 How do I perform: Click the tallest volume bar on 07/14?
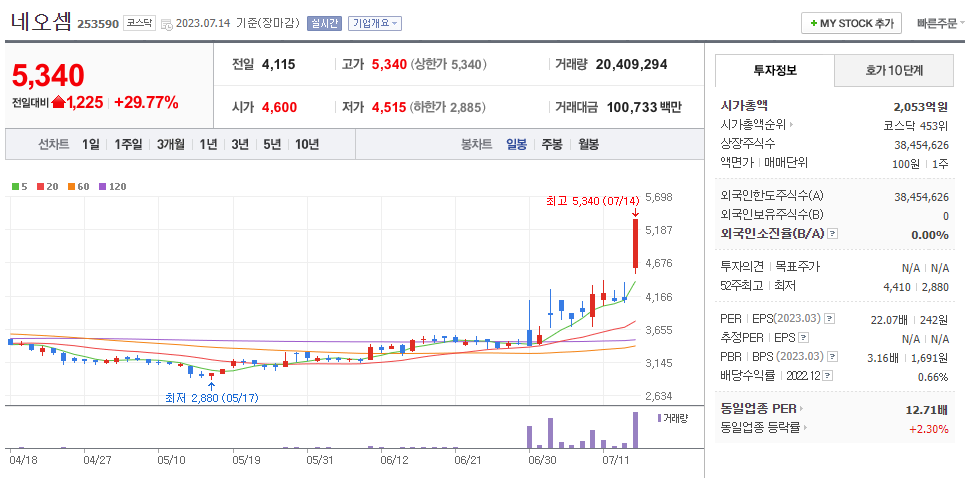635,430
